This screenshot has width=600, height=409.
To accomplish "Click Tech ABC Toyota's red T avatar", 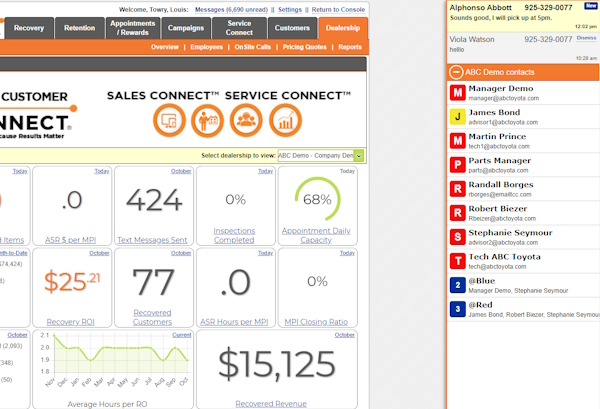I will 457,261.
